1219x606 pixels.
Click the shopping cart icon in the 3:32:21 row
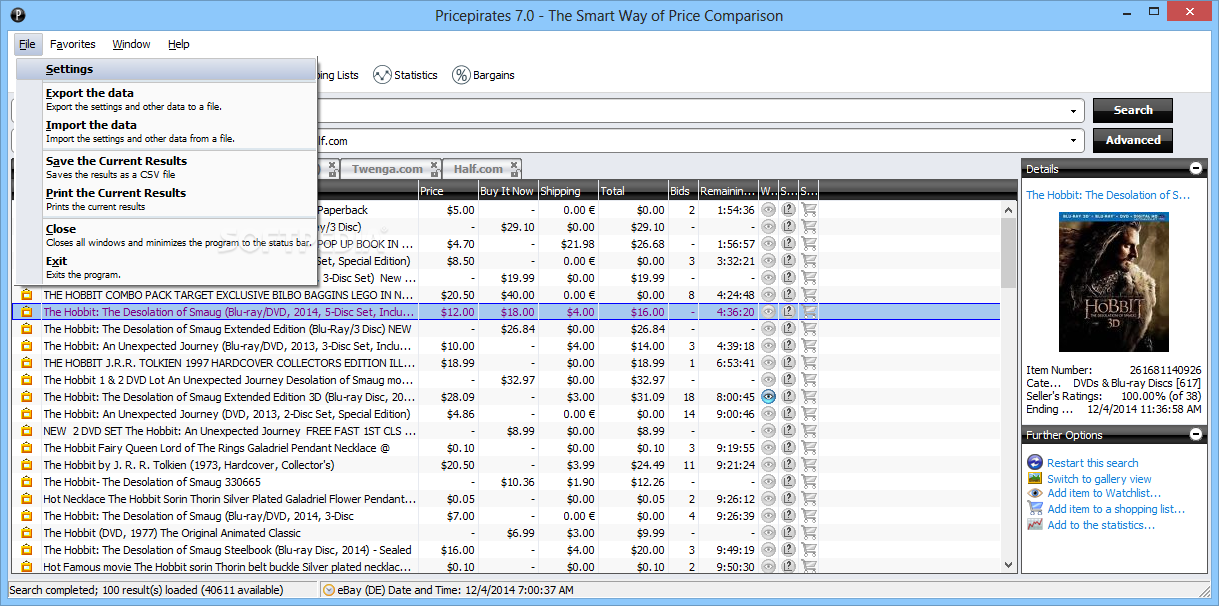pyautogui.click(x=809, y=261)
